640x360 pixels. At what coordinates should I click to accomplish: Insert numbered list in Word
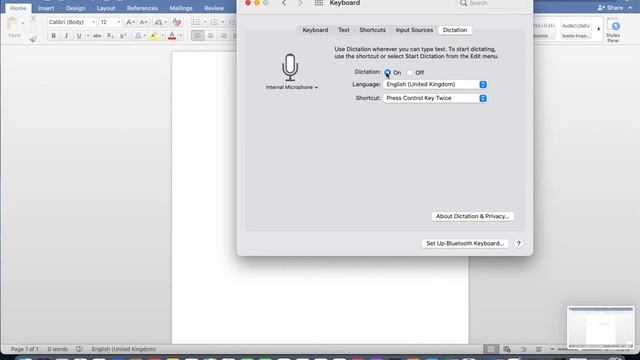214,22
